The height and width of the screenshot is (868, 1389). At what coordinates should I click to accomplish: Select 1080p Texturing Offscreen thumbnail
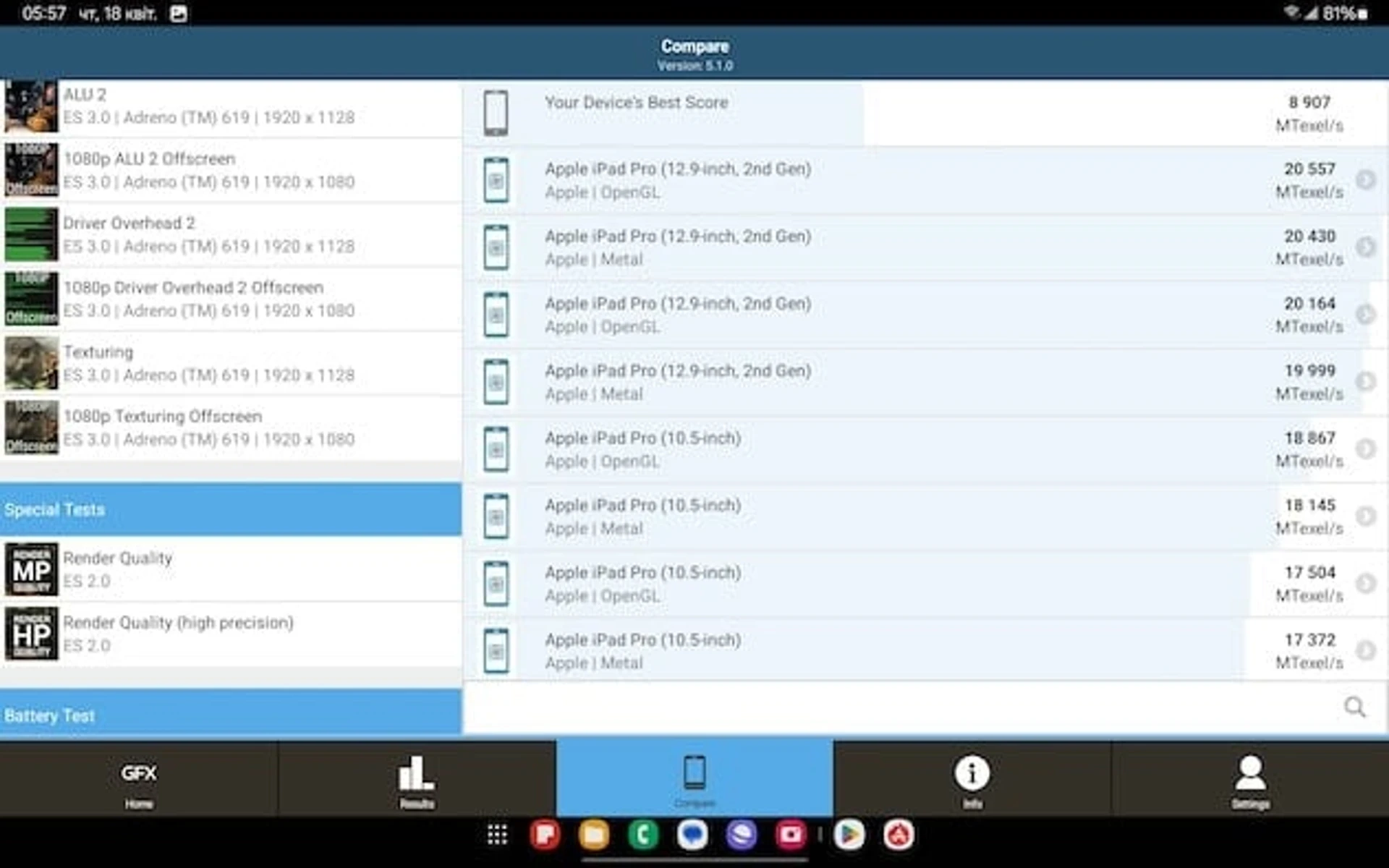(31, 427)
